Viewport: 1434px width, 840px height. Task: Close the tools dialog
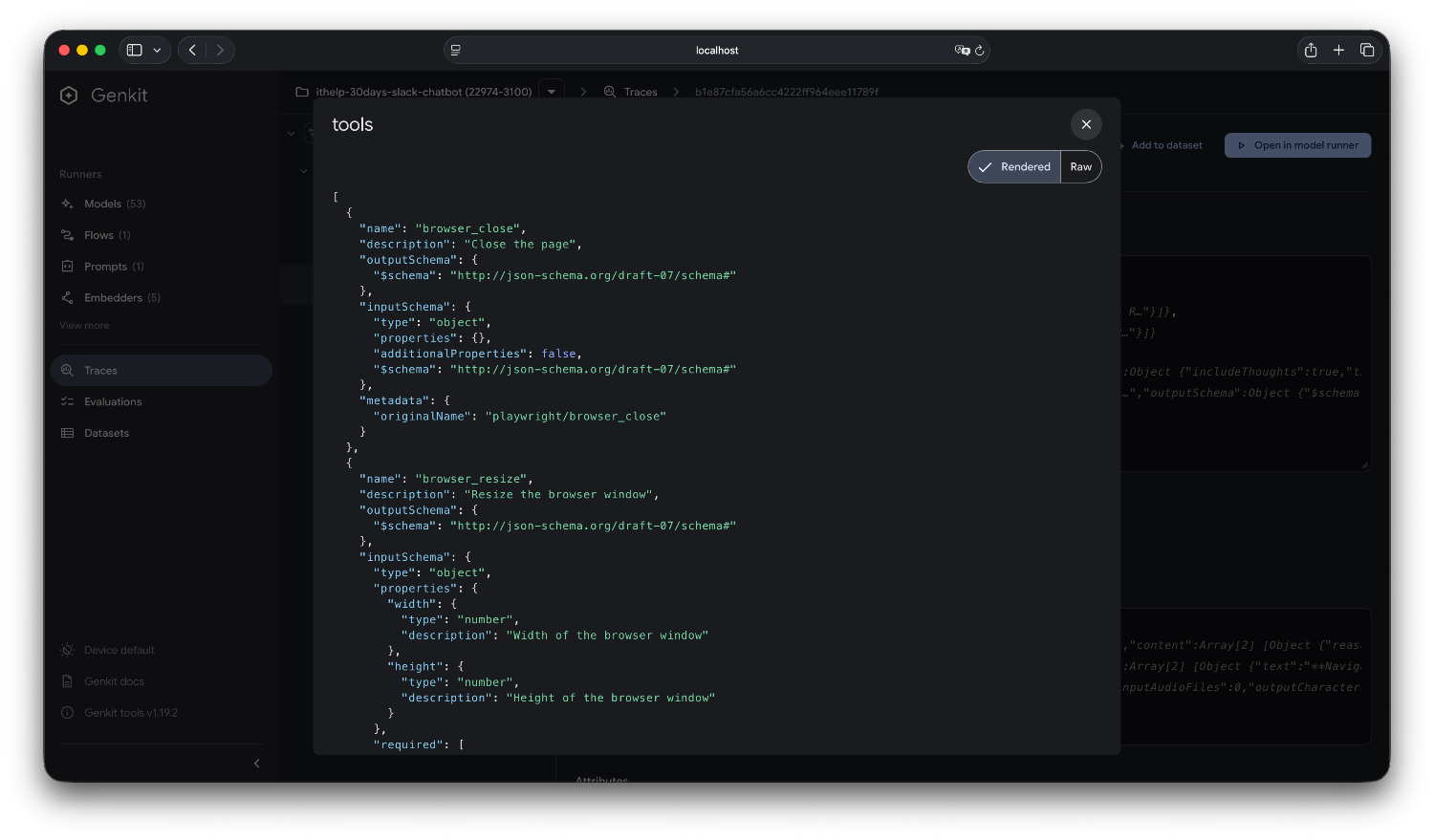1086,124
